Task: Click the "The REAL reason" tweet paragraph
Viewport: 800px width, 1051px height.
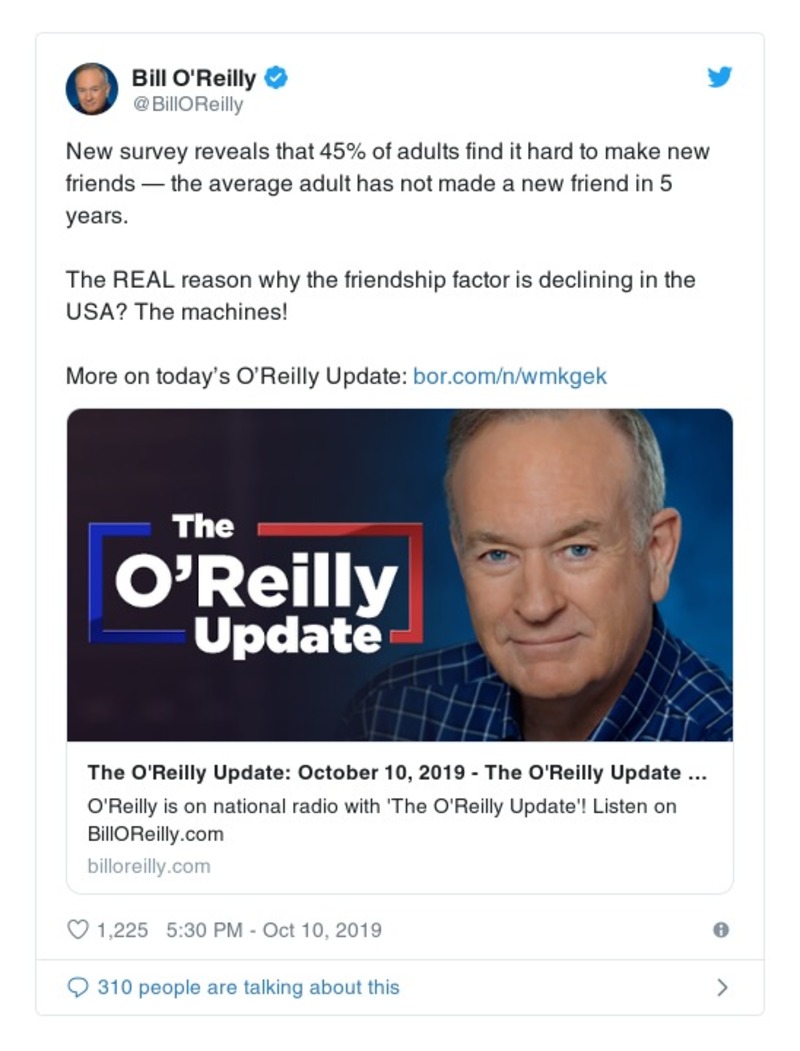Action: (380, 295)
